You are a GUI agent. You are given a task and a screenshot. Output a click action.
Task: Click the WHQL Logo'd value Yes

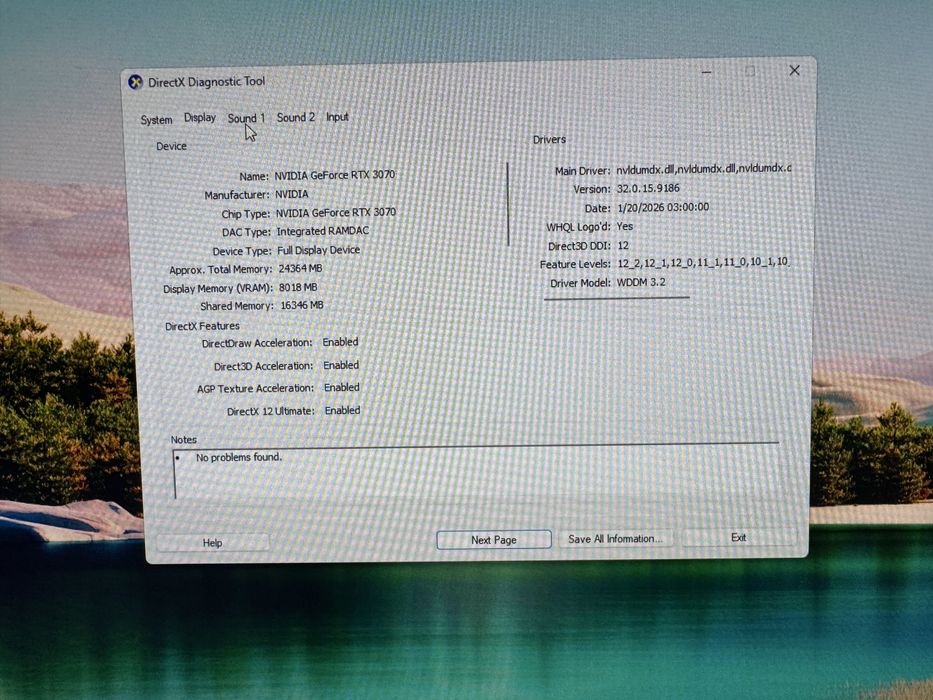pyautogui.click(x=625, y=226)
